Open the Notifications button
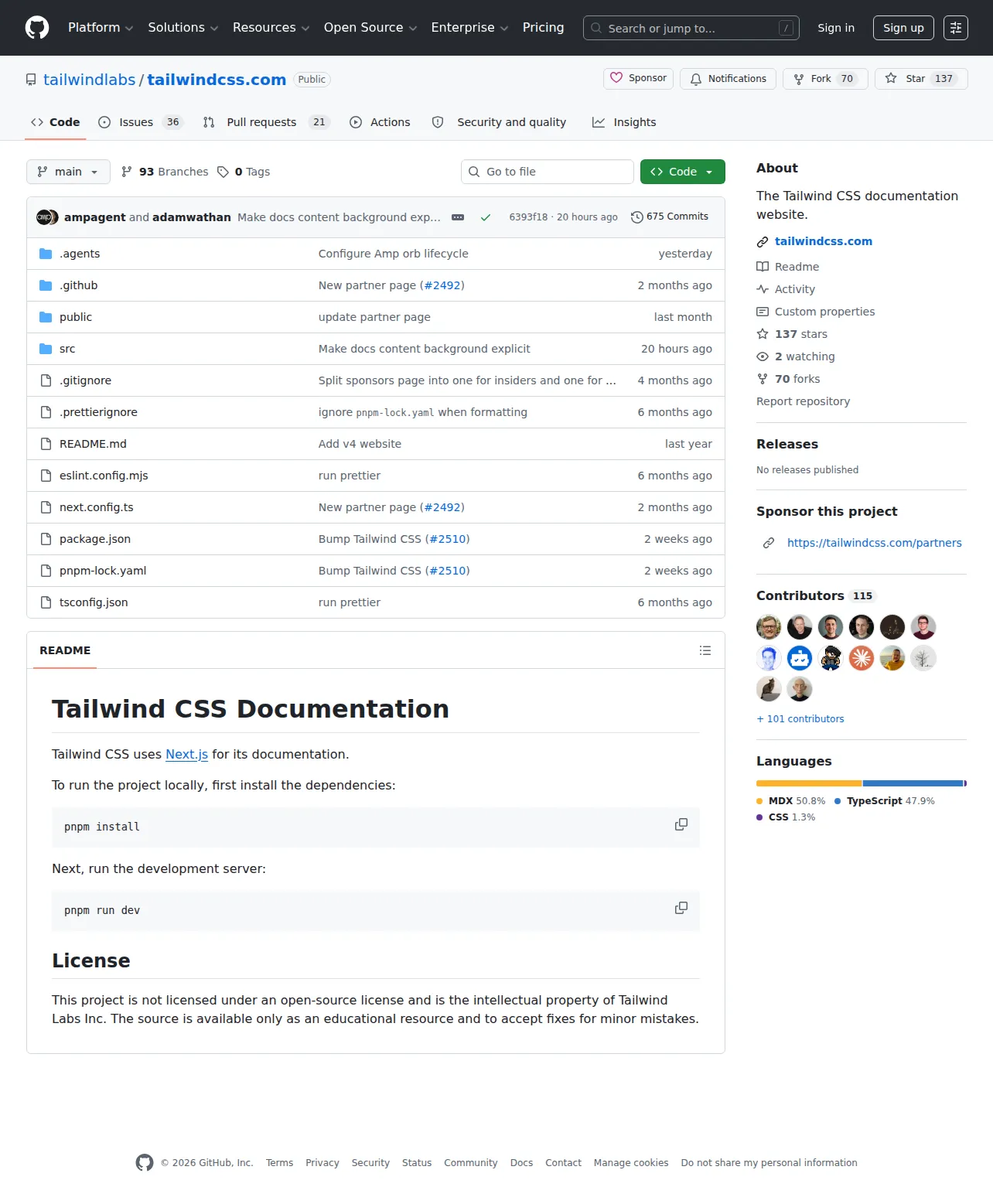The image size is (993, 1204). (728, 79)
